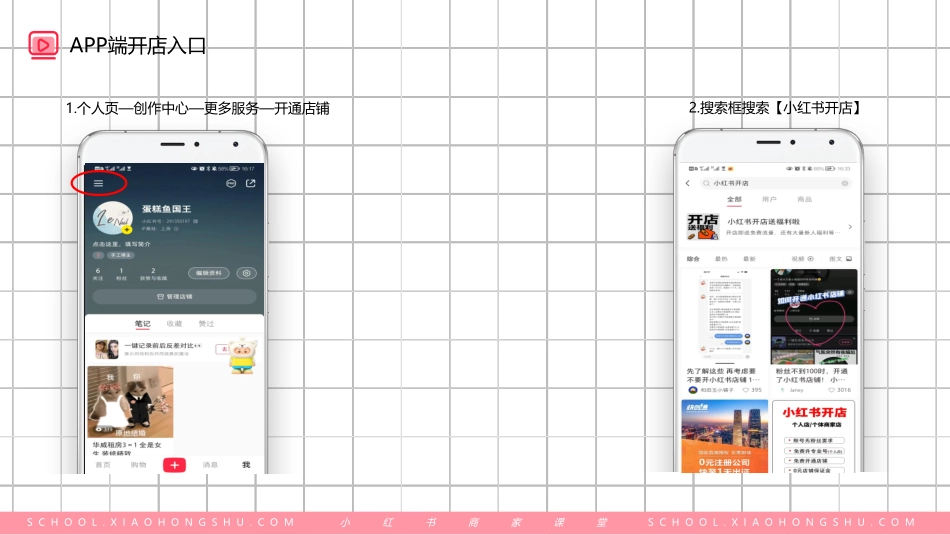Switch to the 赞过 liked tab
The width and height of the screenshot is (950, 535).
point(207,324)
